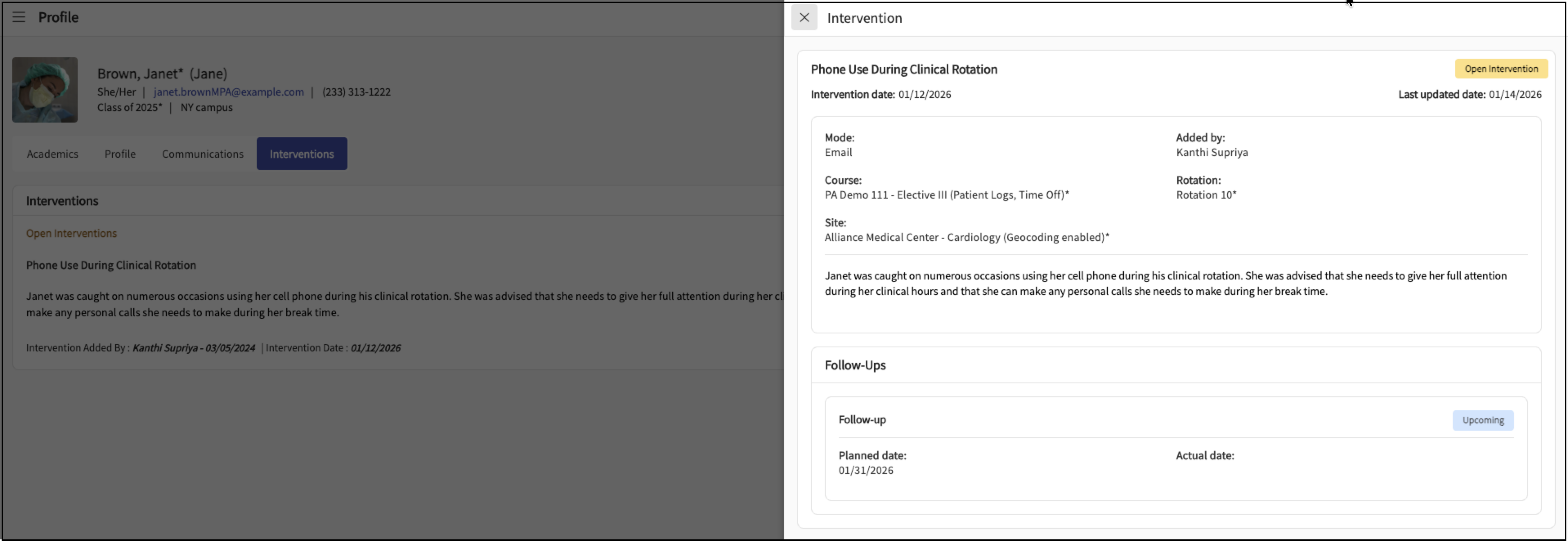Go to the Communications tab
Image resolution: width=1568 pixels, height=541 pixels.
point(203,154)
